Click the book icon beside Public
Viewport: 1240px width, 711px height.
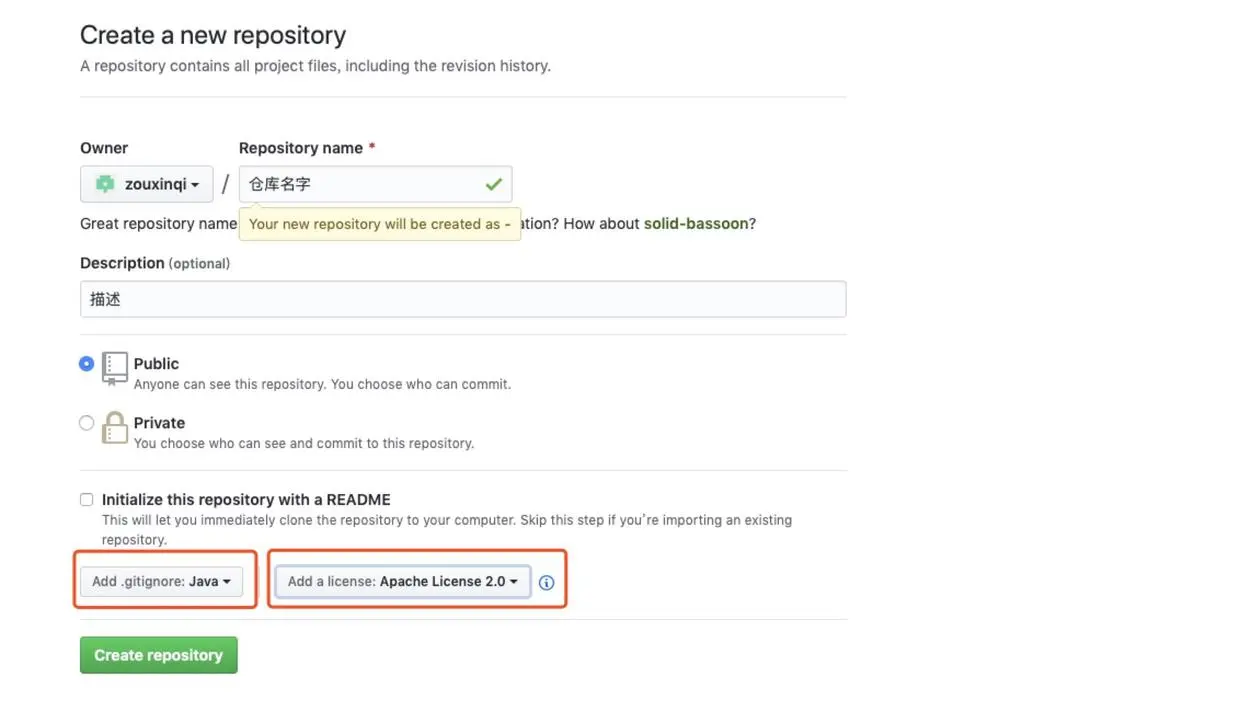point(115,367)
